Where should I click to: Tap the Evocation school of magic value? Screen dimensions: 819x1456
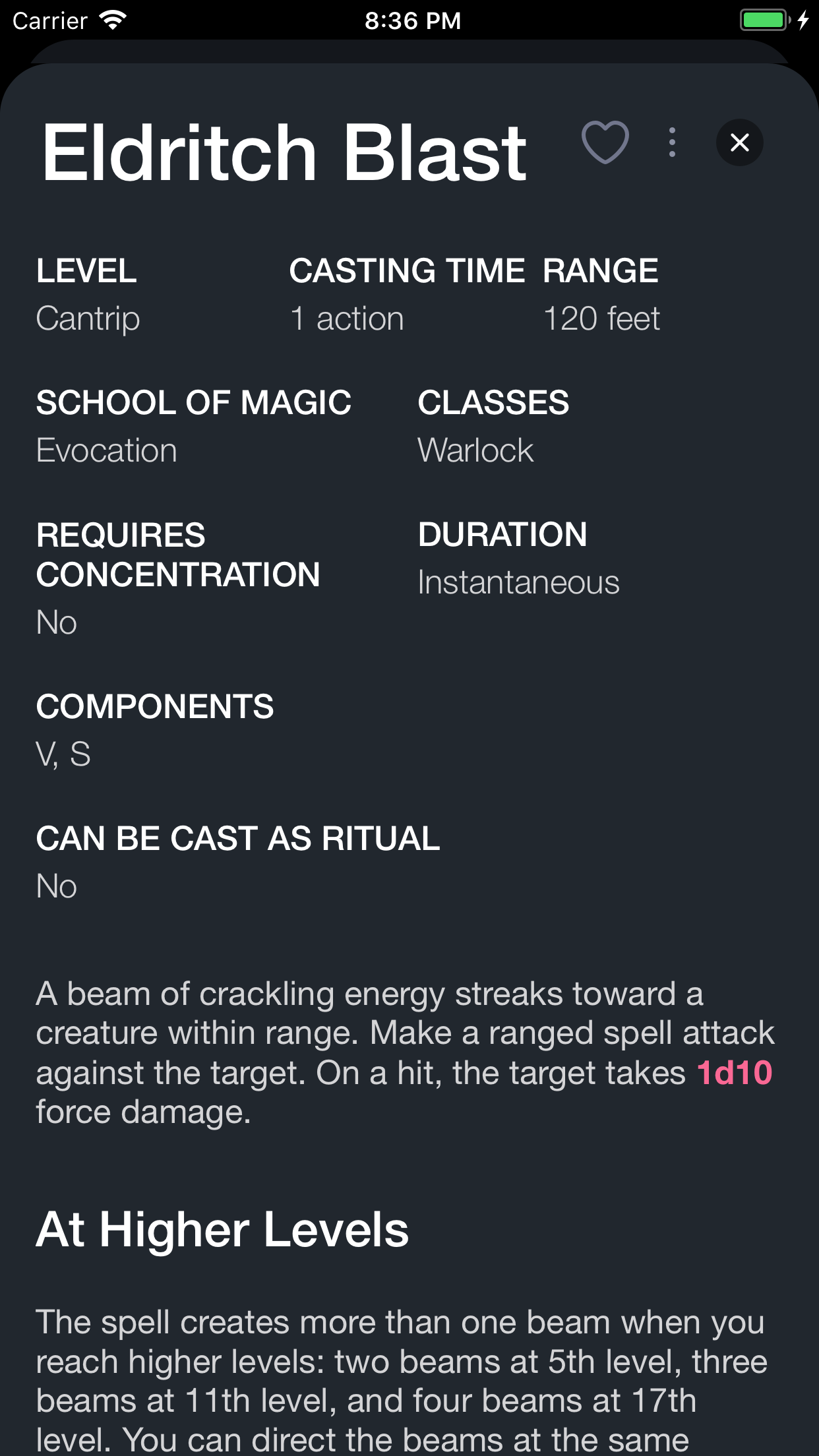point(107,451)
